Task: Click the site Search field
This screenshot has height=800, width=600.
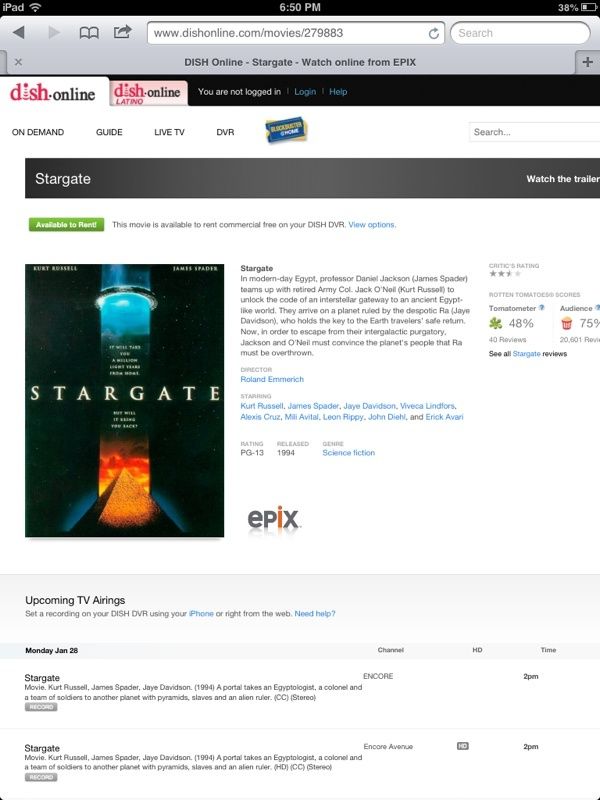Action: pyautogui.click(x=534, y=132)
